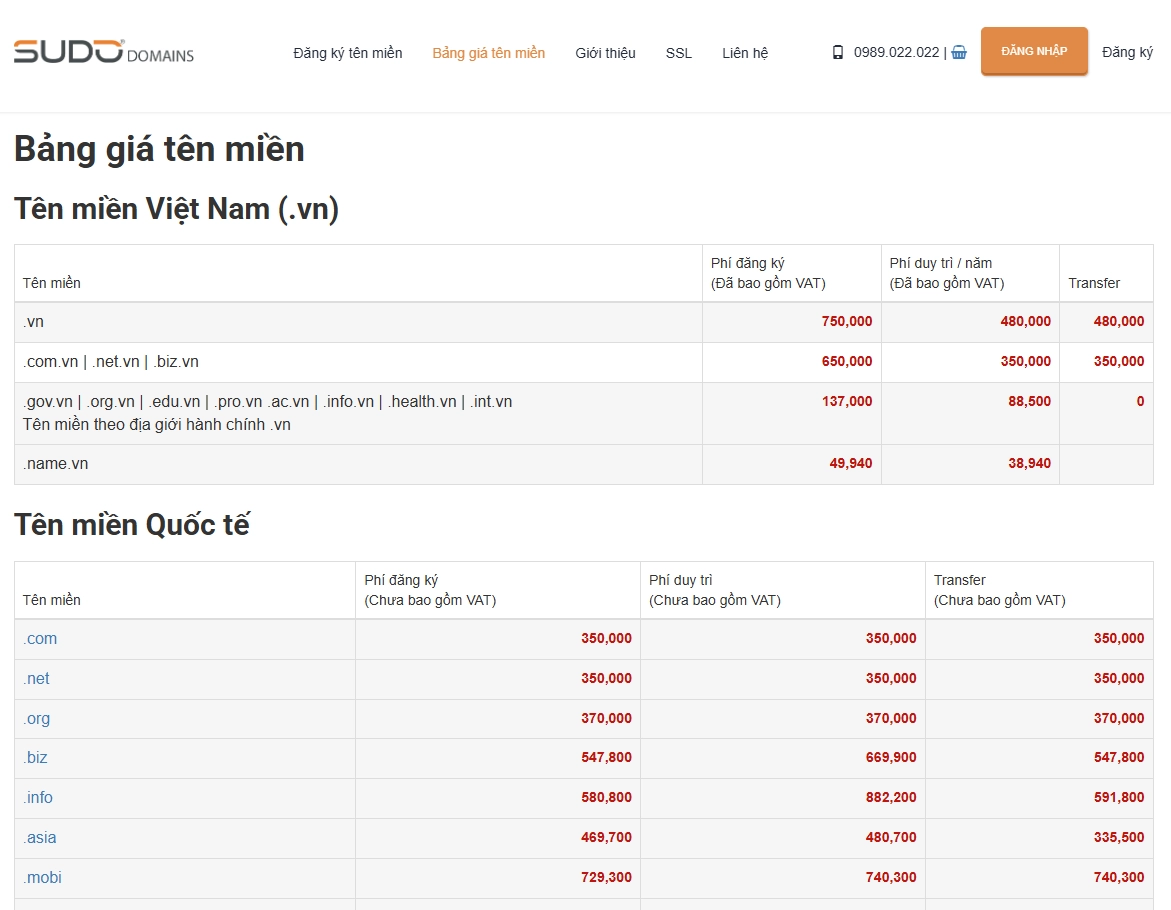Viewport: 1171px width, 910px height.
Task: Click the Tên miền Quốc tế heading
Action: click(x=132, y=525)
